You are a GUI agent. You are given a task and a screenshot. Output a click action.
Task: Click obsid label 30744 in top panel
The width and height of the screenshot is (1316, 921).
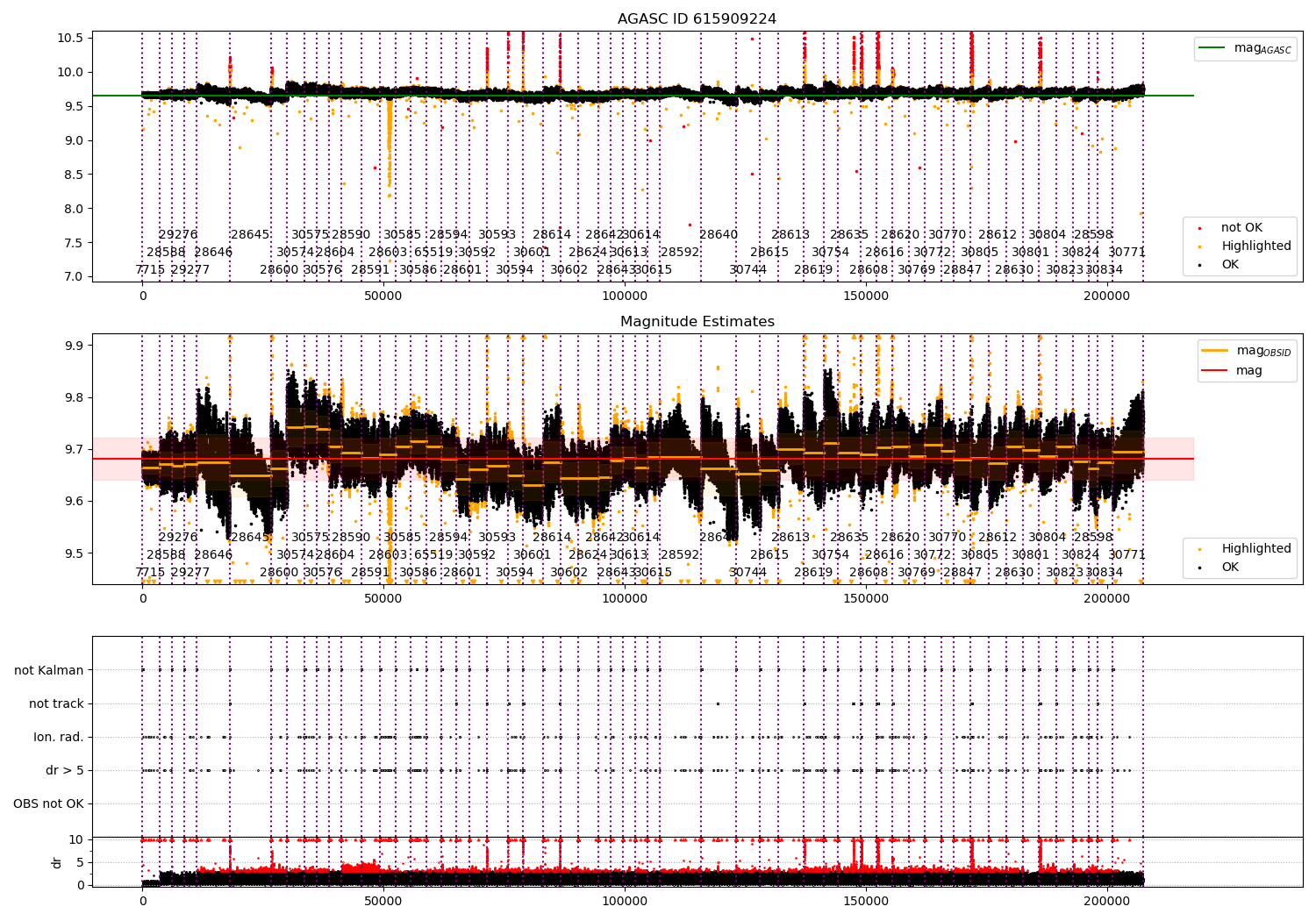tap(747, 270)
